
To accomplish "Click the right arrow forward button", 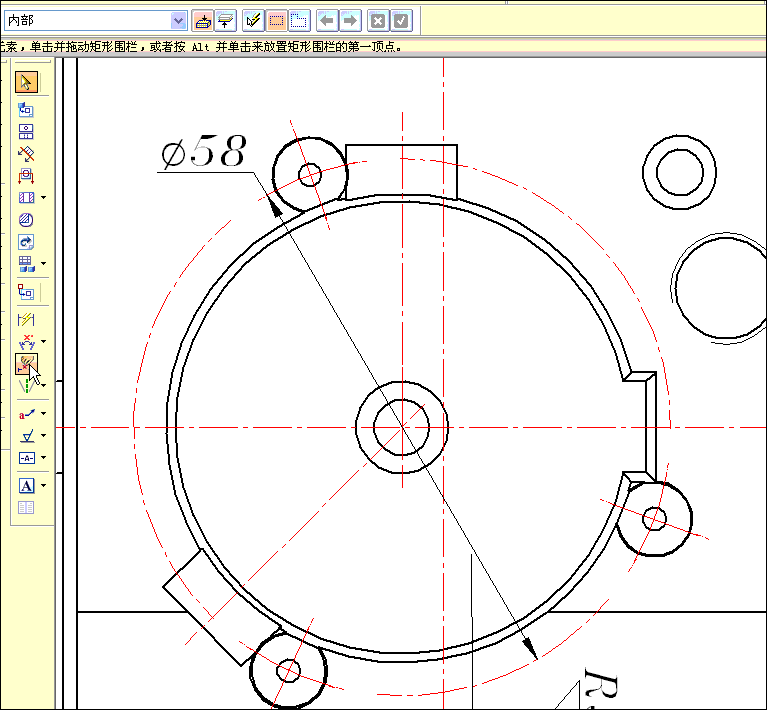I will (350, 21).
